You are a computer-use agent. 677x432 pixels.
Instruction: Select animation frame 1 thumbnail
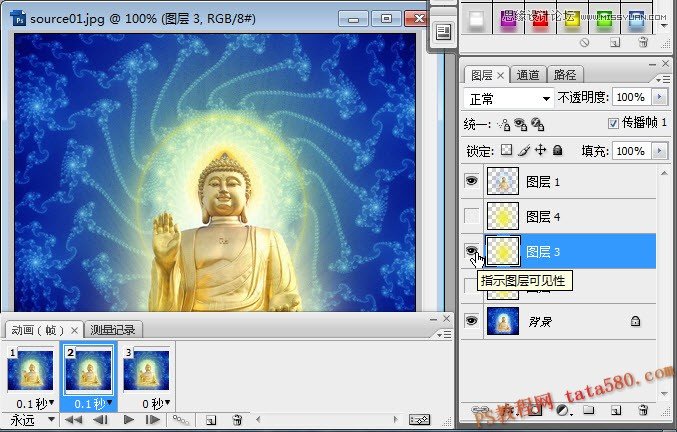(30, 371)
